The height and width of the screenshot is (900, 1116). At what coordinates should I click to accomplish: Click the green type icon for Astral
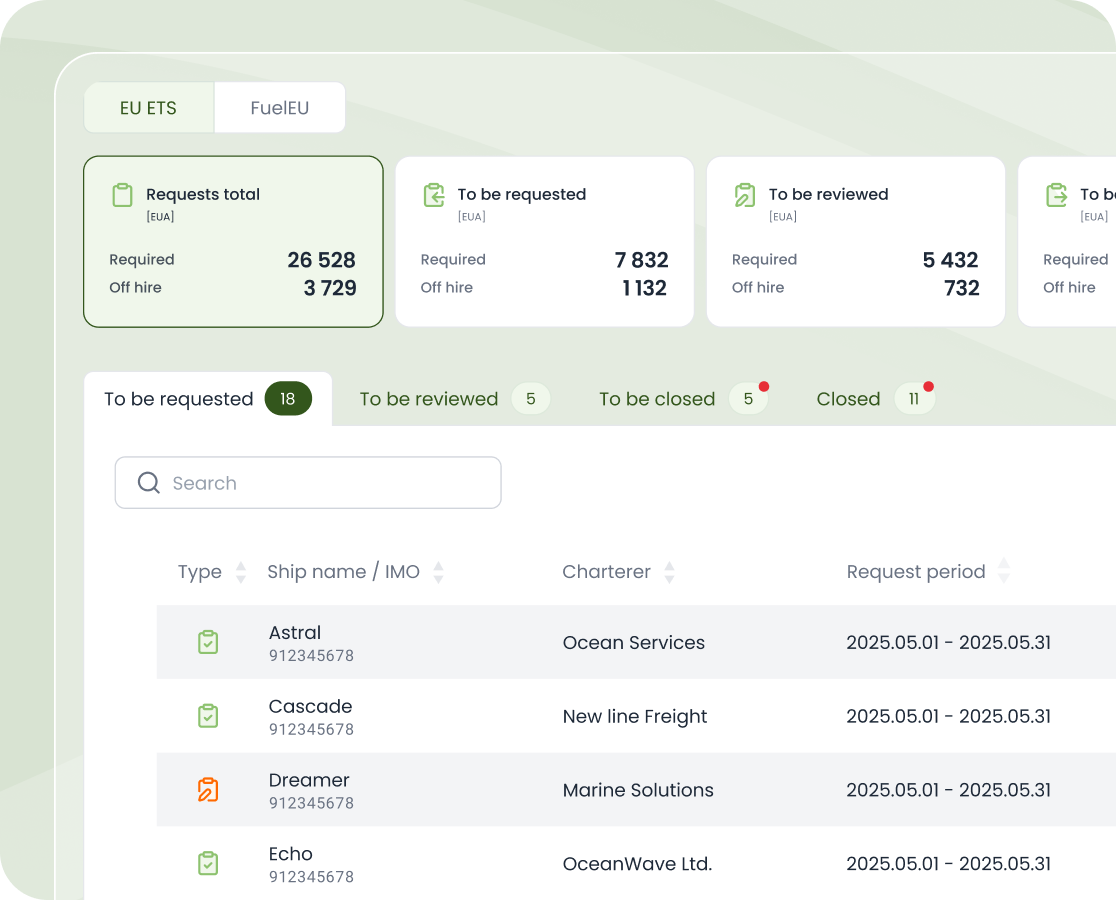click(x=208, y=642)
